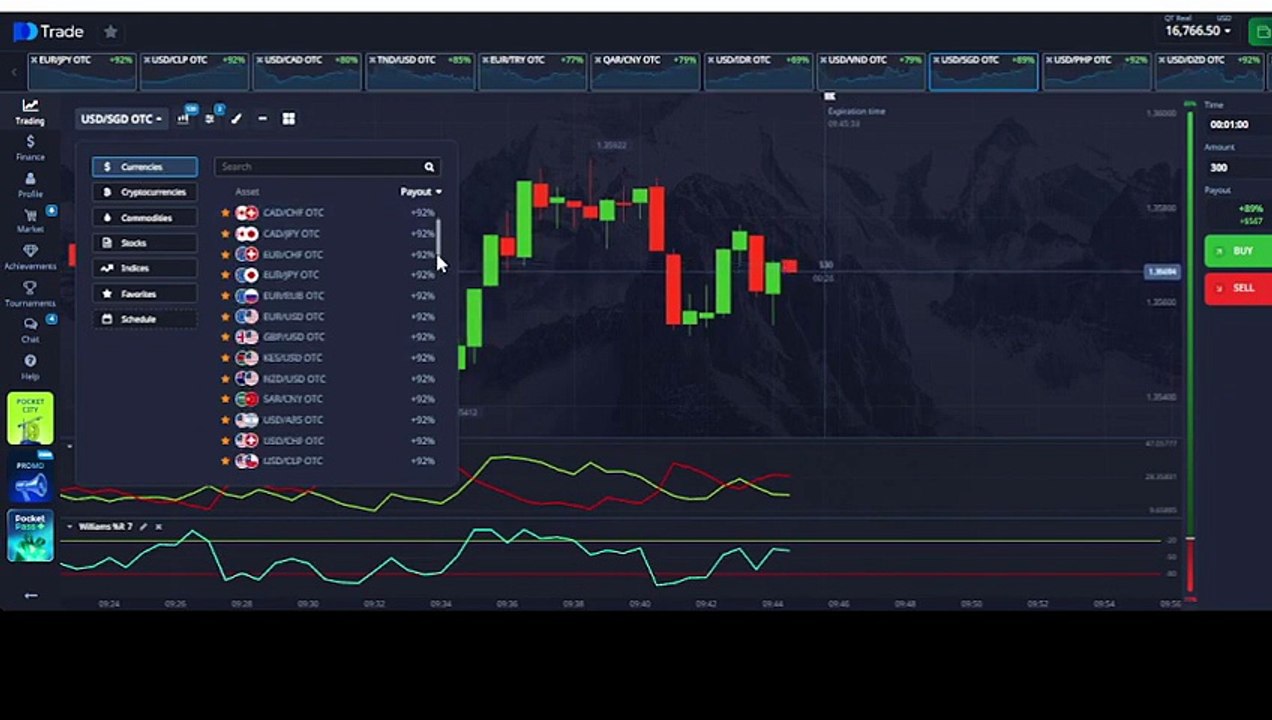Toggle favorite star for CAD/JPY OTC

pyautogui.click(x=225, y=234)
